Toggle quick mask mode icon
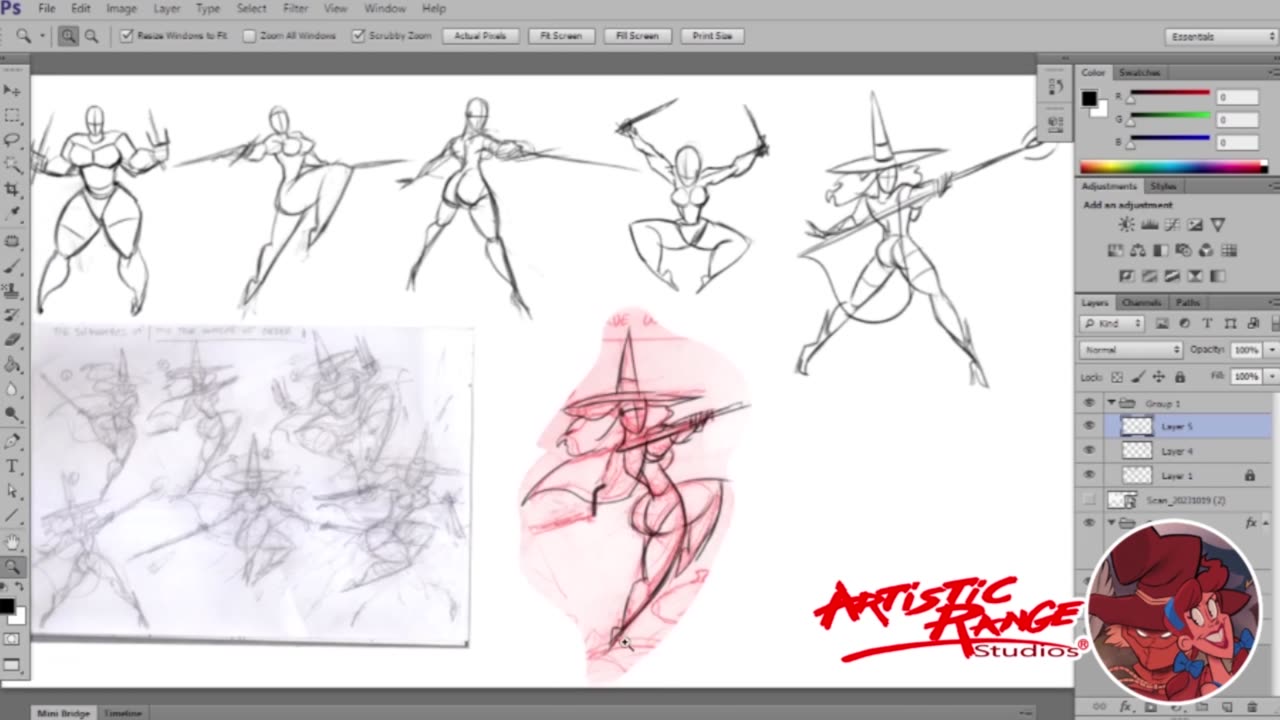1280x720 pixels. click(12, 640)
